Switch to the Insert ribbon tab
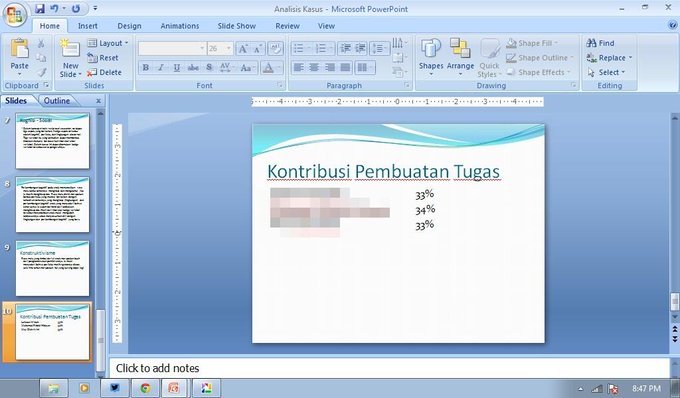The width and height of the screenshot is (680, 398). (88, 26)
